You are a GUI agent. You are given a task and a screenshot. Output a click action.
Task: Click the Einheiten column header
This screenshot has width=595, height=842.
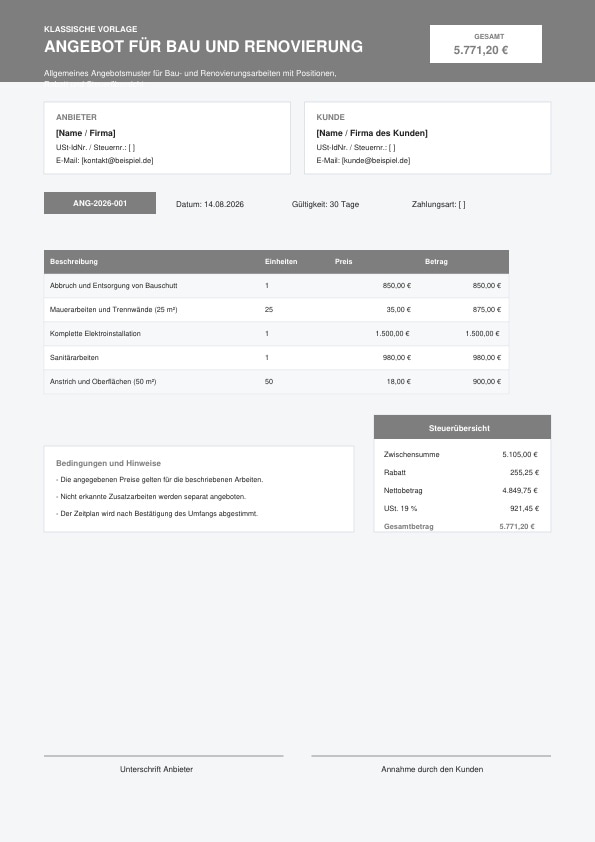click(x=281, y=262)
